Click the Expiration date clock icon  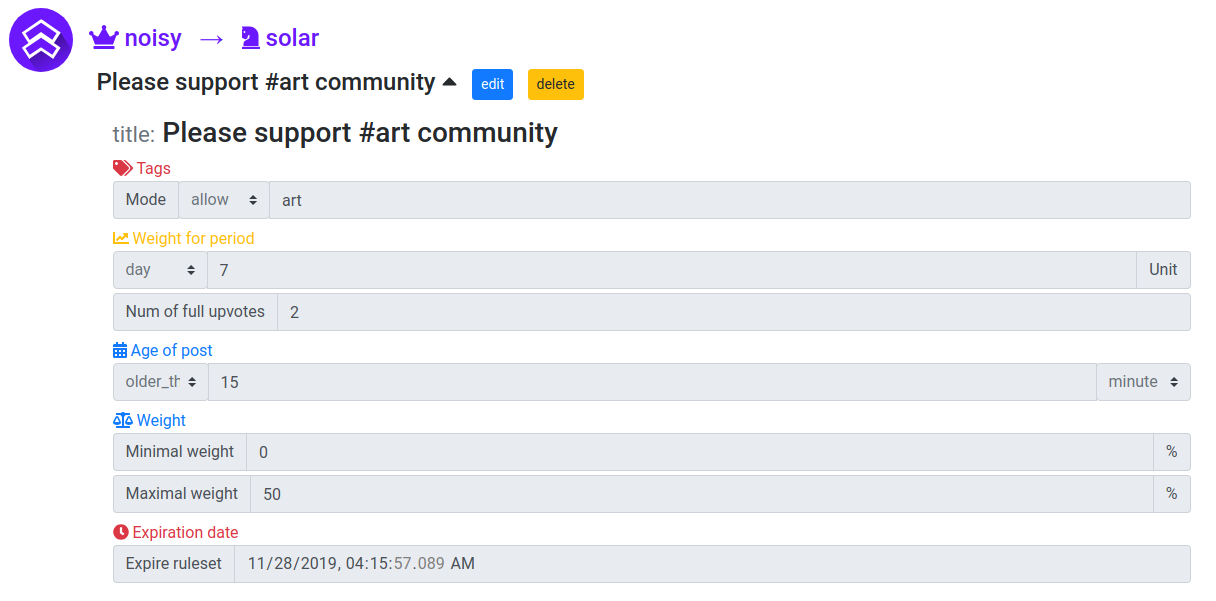point(121,532)
